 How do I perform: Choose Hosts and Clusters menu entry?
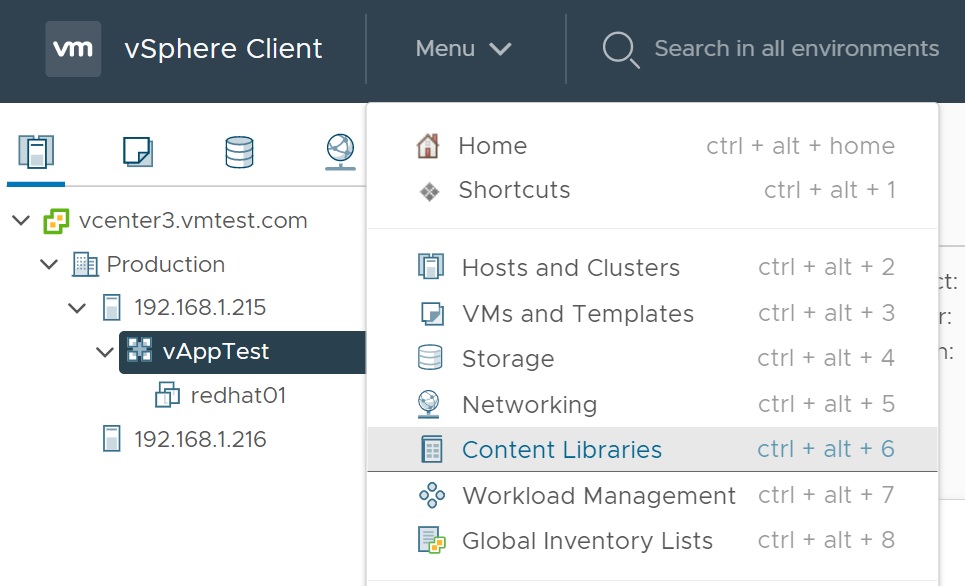coord(652,267)
